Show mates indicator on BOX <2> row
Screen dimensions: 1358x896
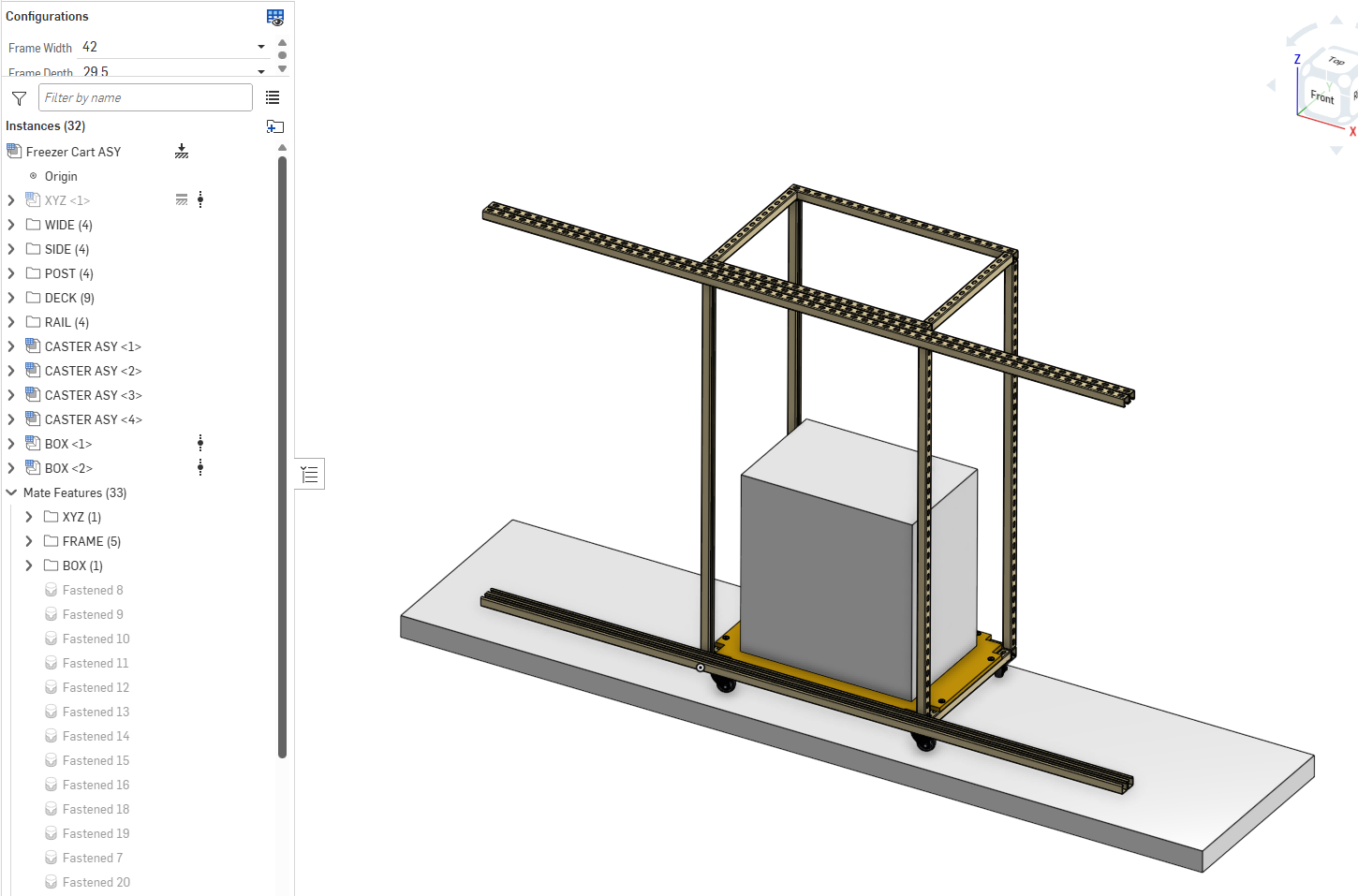point(200,467)
